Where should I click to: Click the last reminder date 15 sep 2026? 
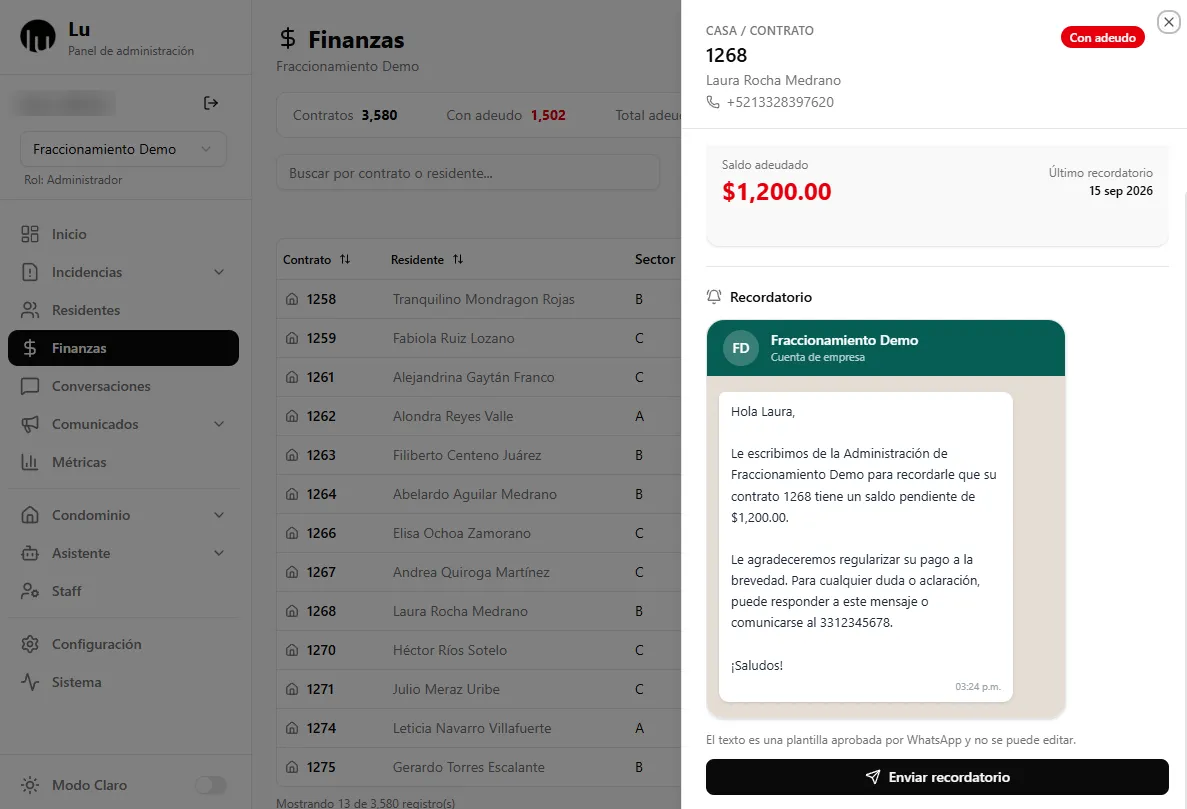[1120, 191]
